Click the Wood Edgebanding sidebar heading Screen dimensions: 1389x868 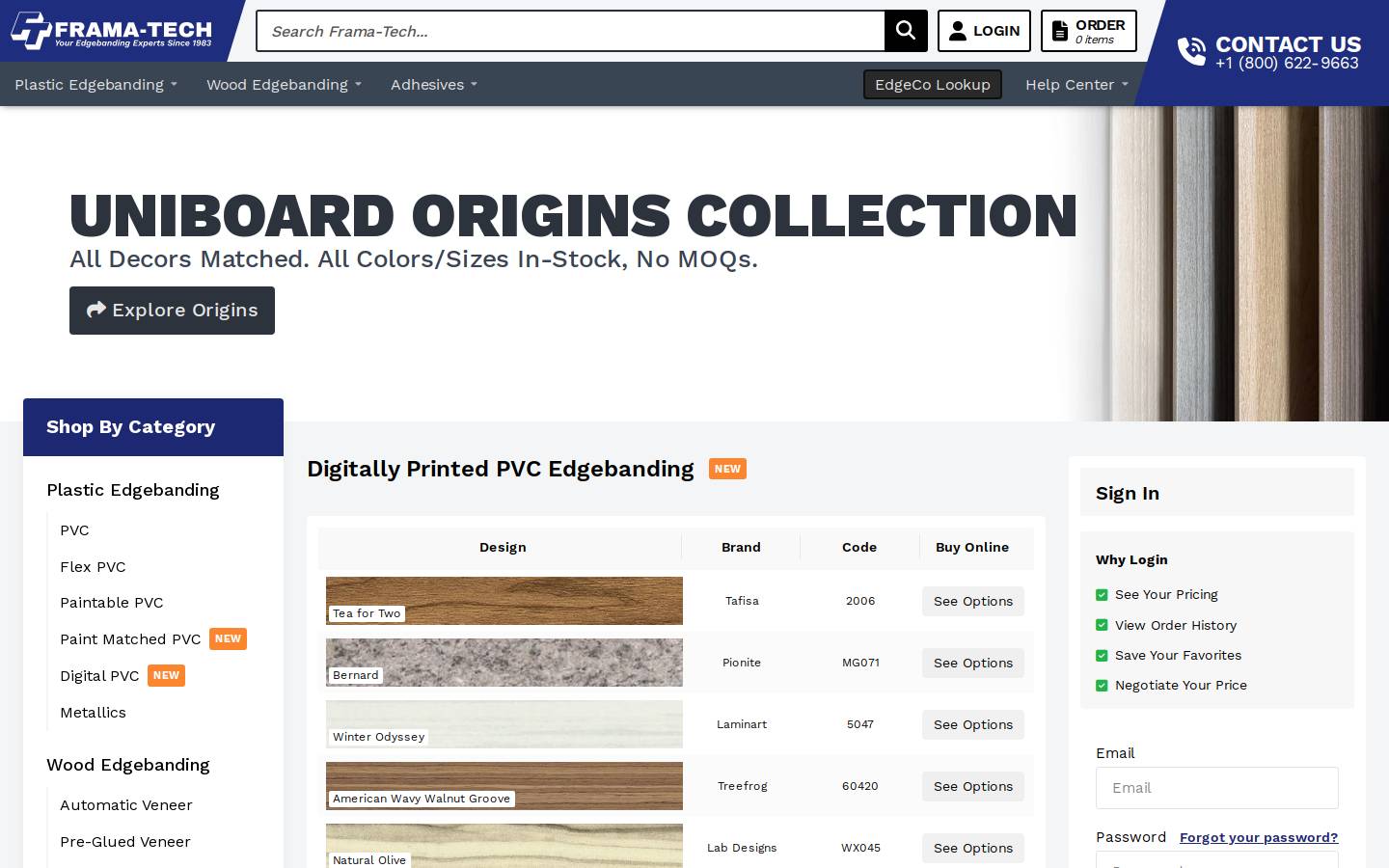coord(128,765)
